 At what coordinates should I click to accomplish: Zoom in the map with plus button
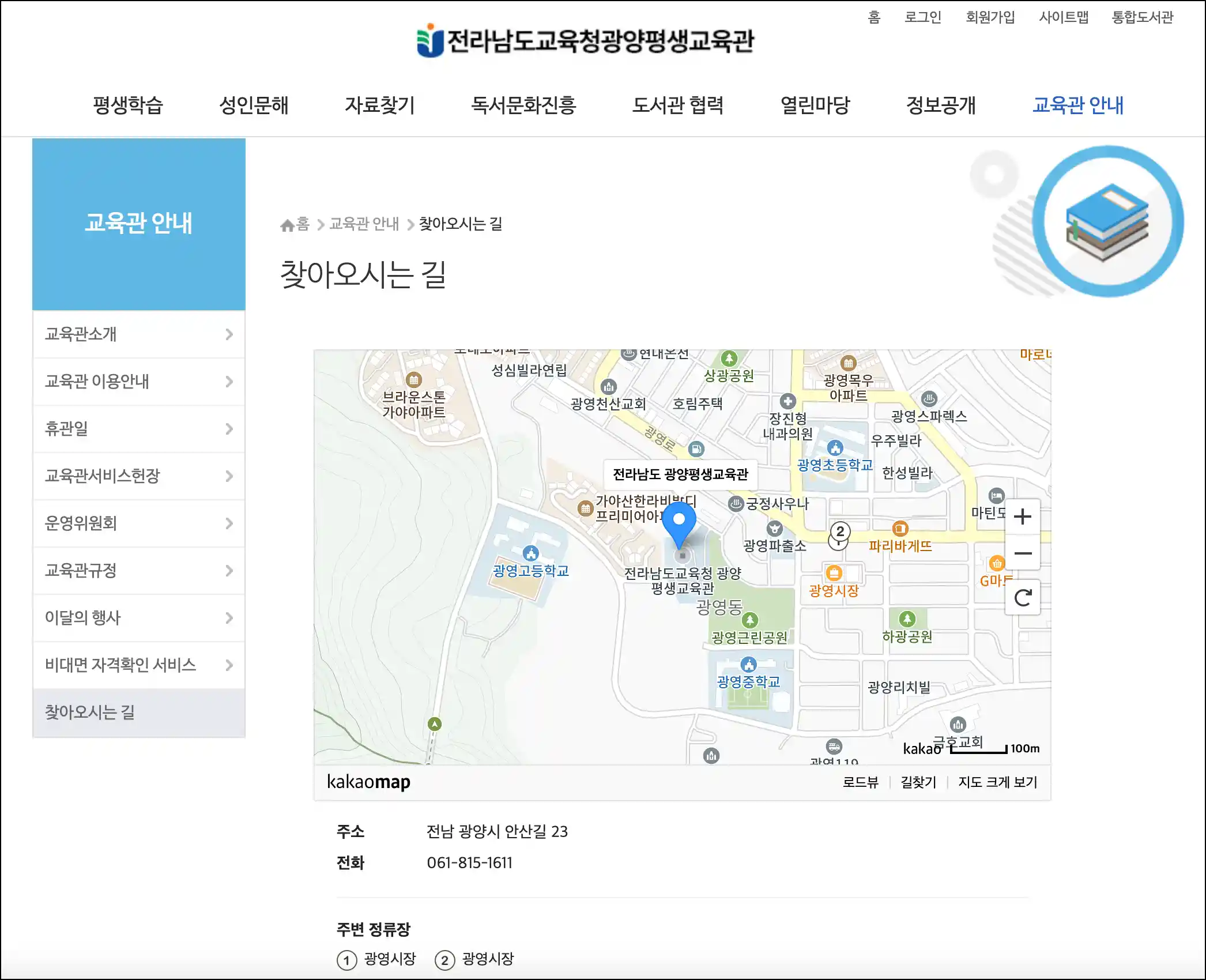[1022, 517]
